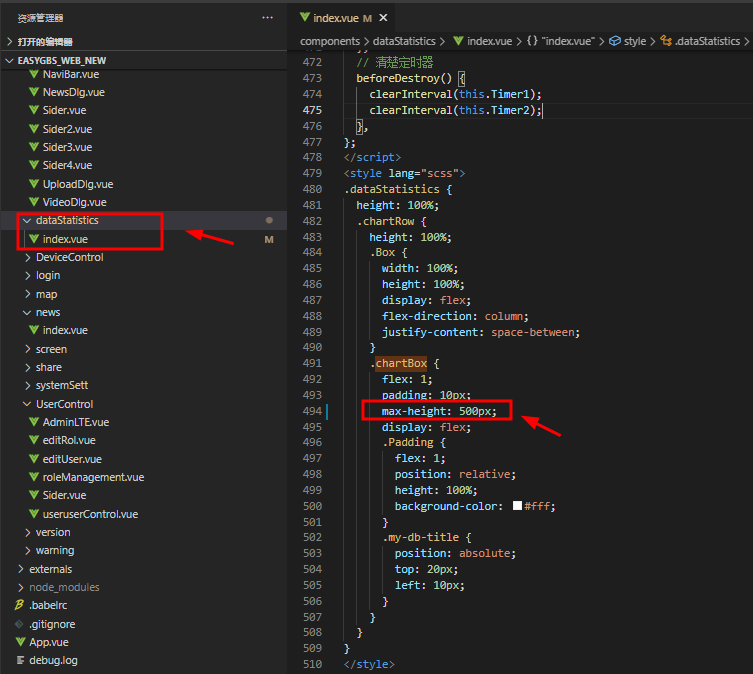Click the #fff white color swatch
The image size is (753, 674).
517,506
